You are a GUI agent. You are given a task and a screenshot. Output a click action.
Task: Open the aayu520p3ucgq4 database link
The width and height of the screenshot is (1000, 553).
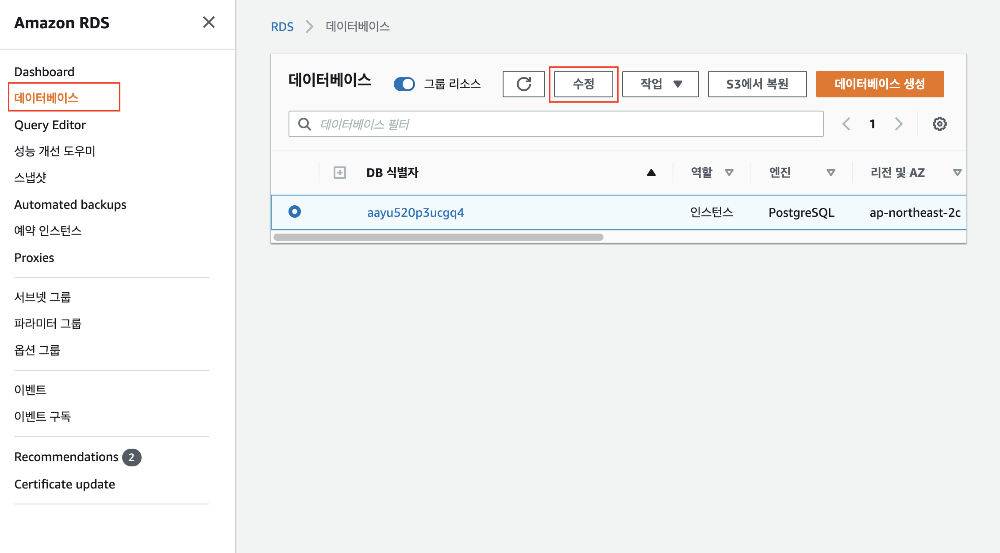point(416,212)
